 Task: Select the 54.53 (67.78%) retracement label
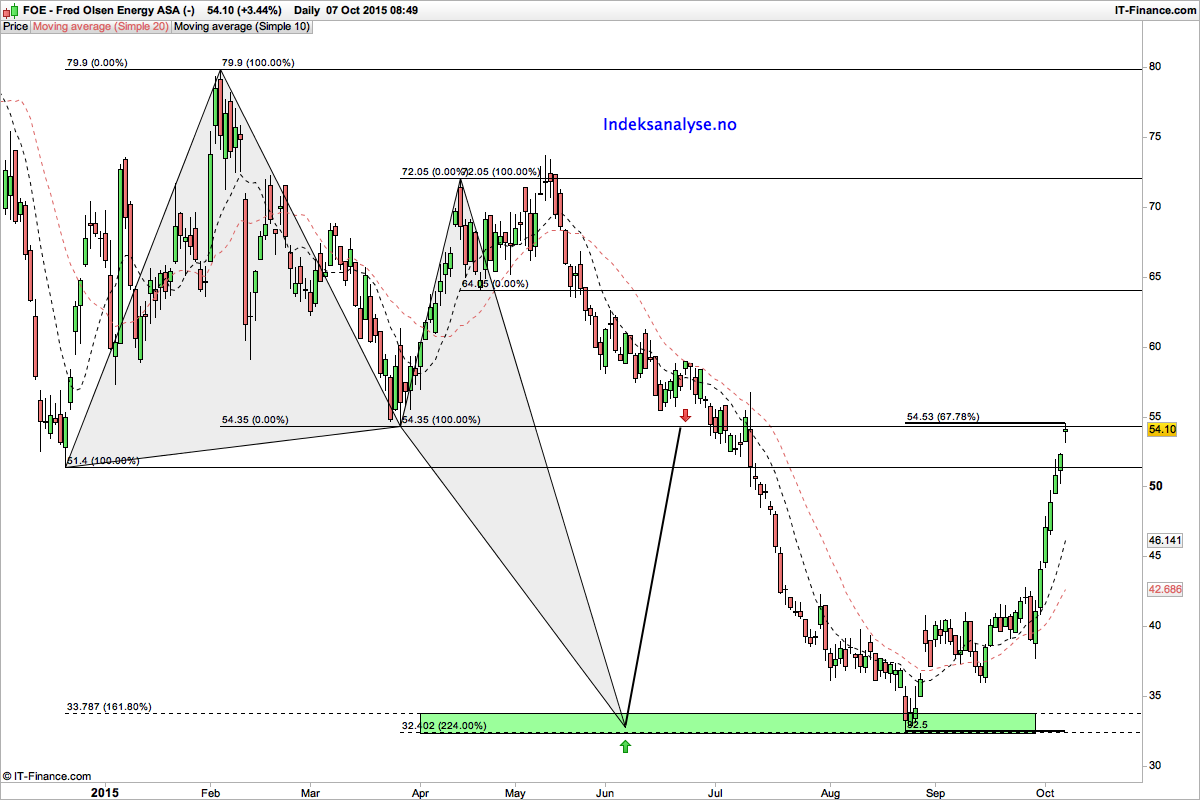(943, 417)
